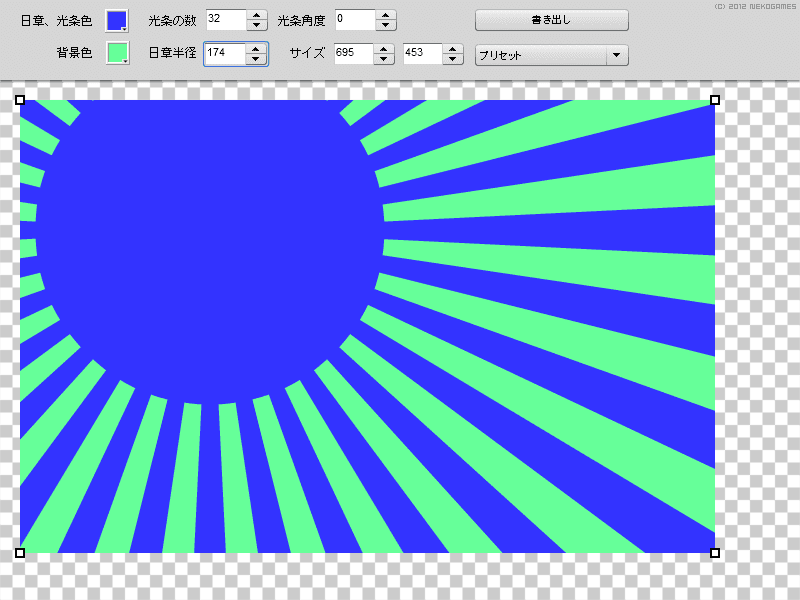The image size is (800, 600).
Task: Decrease the 光条角度 value with down arrow
Action: click(x=386, y=26)
